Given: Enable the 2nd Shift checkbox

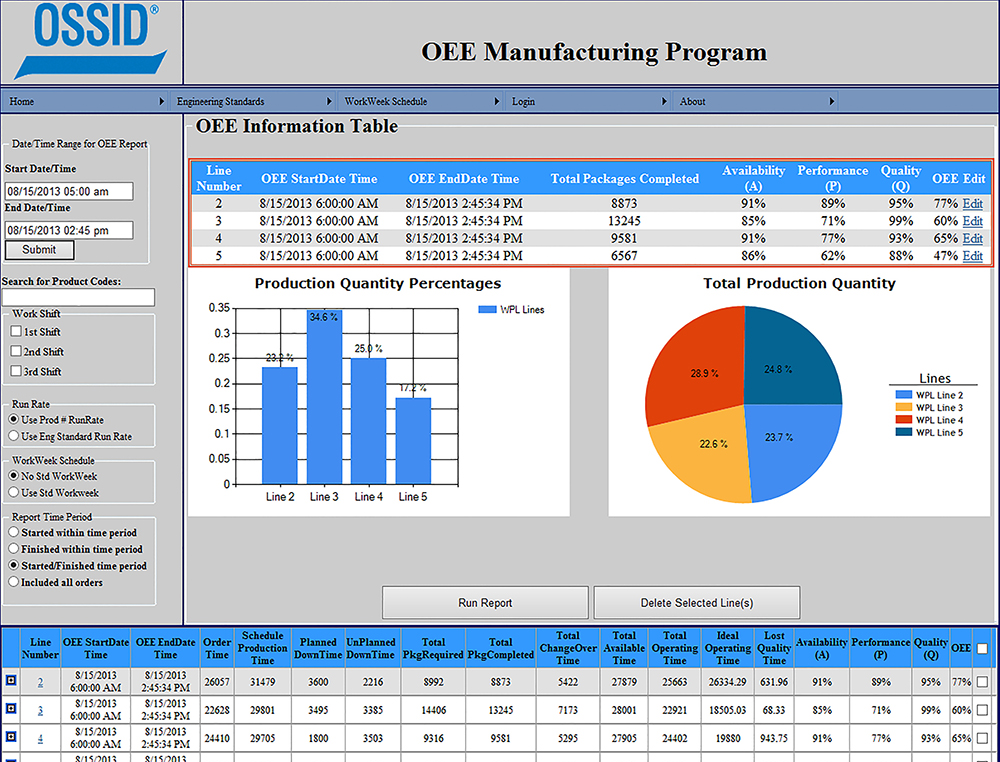Looking at the screenshot, I should point(16,351).
